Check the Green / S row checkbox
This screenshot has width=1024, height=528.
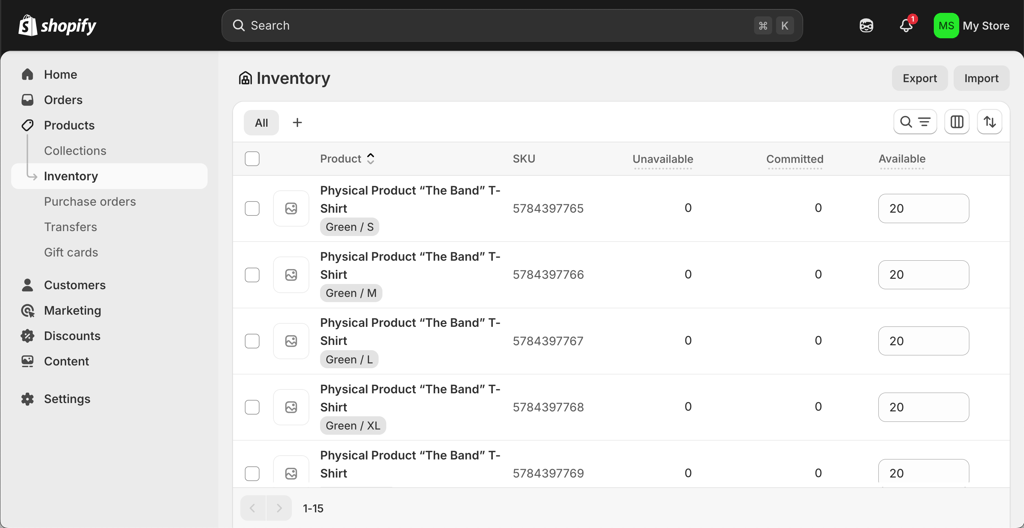tap(252, 208)
